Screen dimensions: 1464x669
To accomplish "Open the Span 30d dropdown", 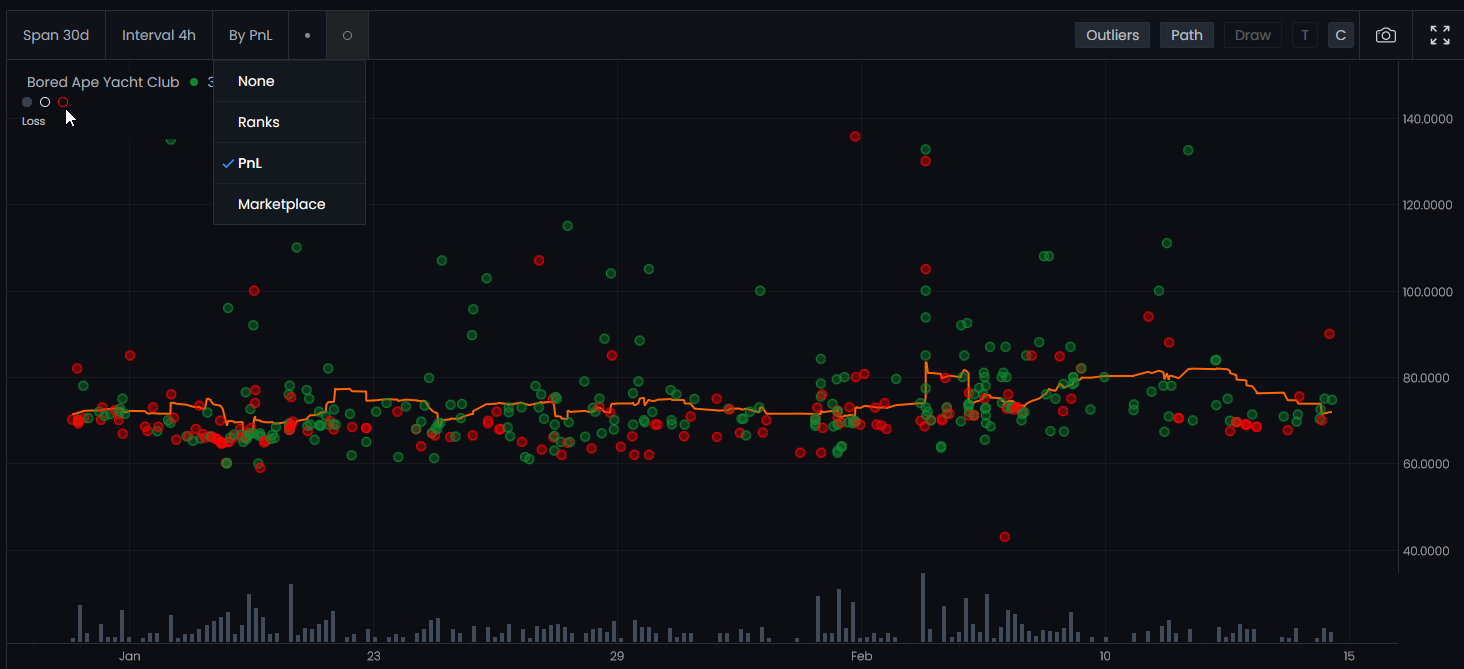I will tap(56, 35).
